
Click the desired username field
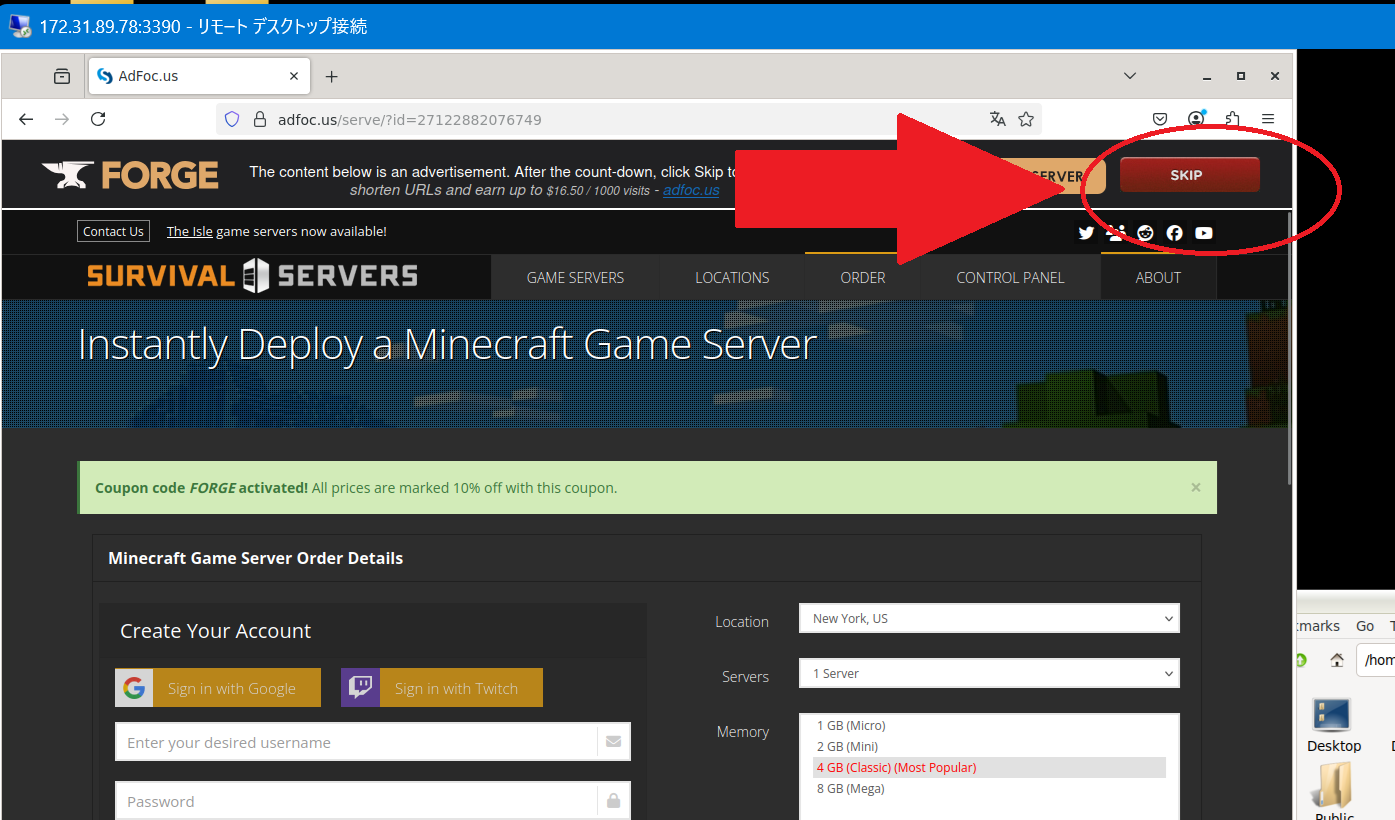point(373,742)
